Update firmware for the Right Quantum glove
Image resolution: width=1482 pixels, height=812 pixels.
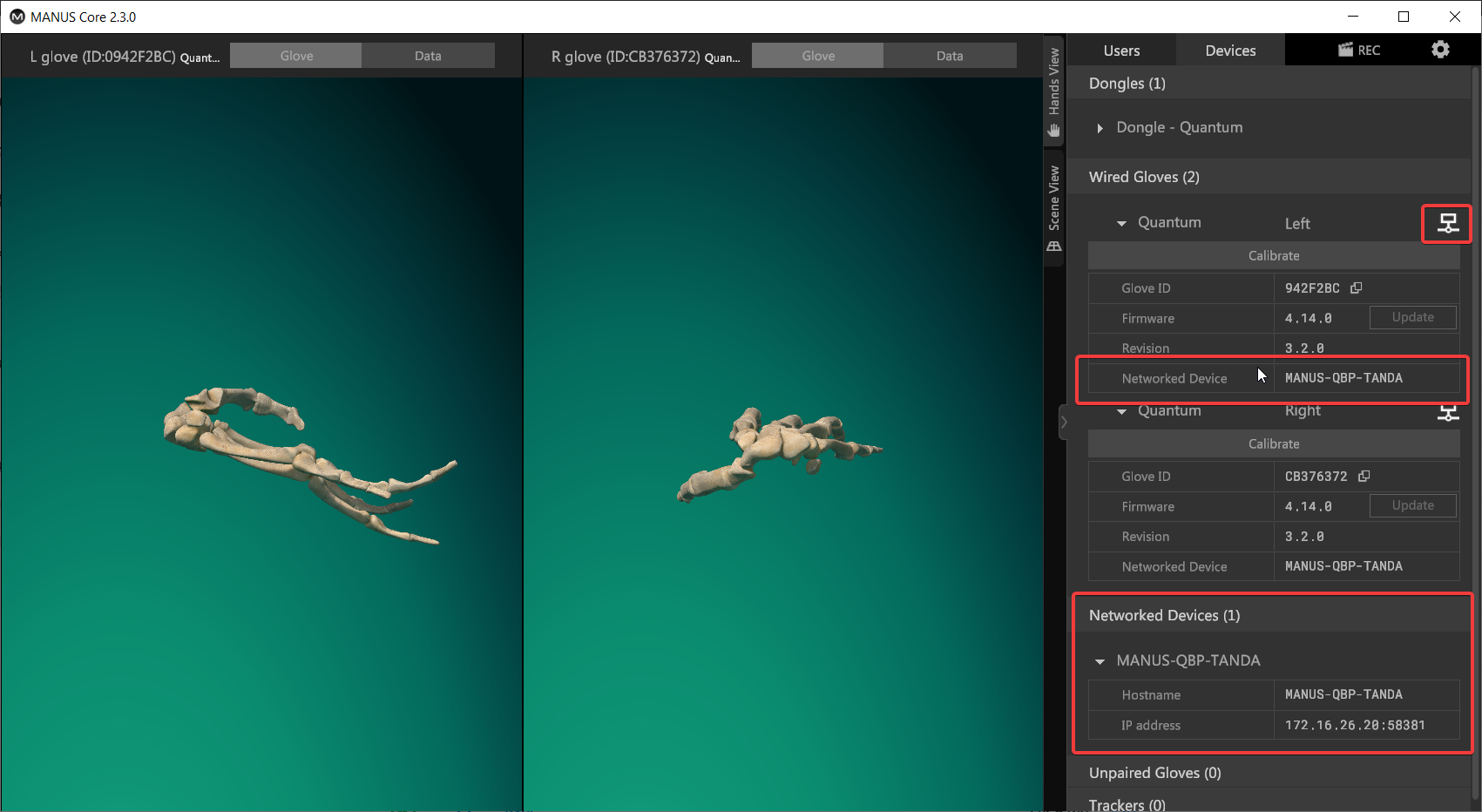(x=1412, y=506)
